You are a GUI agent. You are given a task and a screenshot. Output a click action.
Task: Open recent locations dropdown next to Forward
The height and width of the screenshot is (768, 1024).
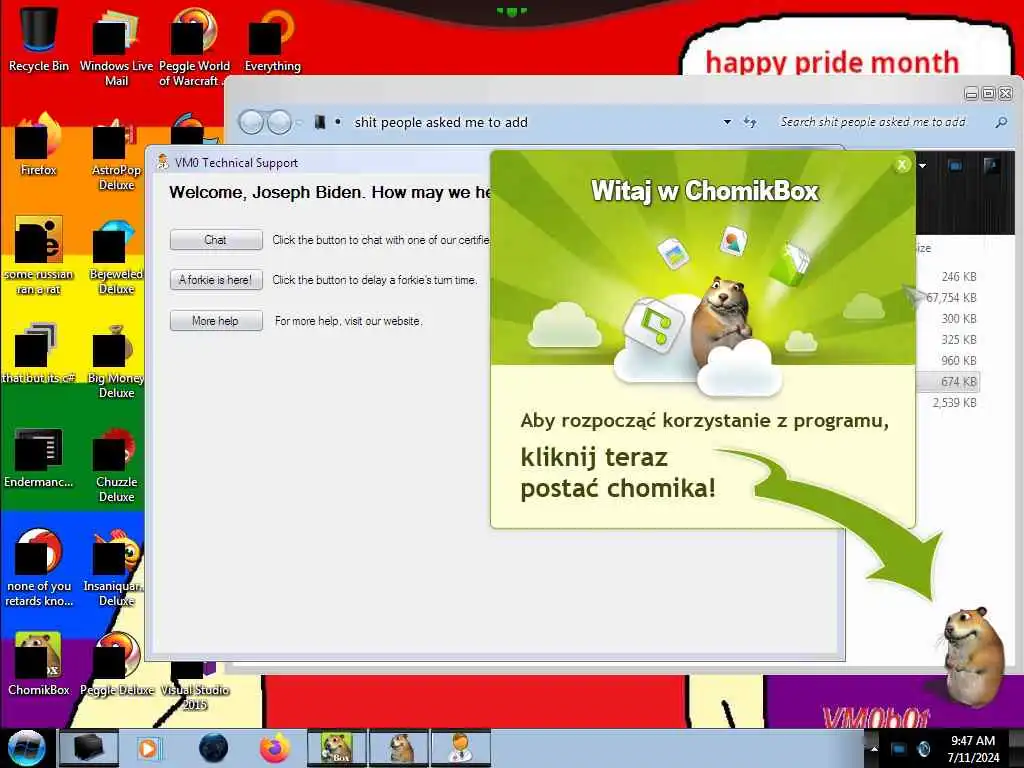point(299,122)
